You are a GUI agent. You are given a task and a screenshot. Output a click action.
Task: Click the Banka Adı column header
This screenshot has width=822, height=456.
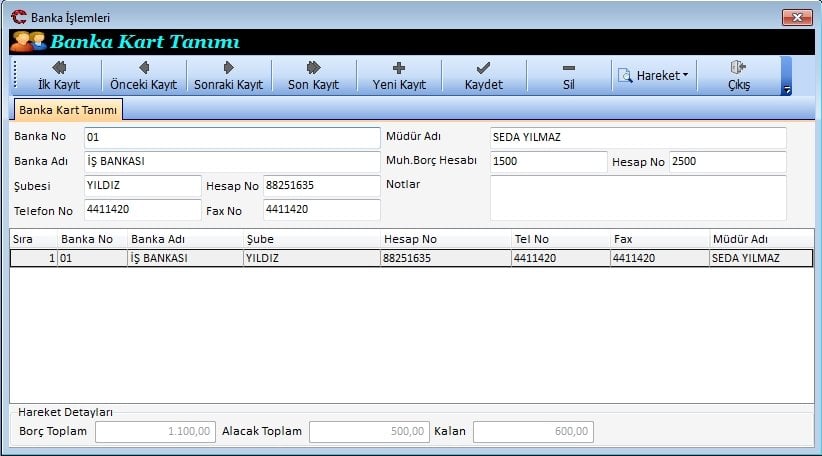click(x=186, y=239)
